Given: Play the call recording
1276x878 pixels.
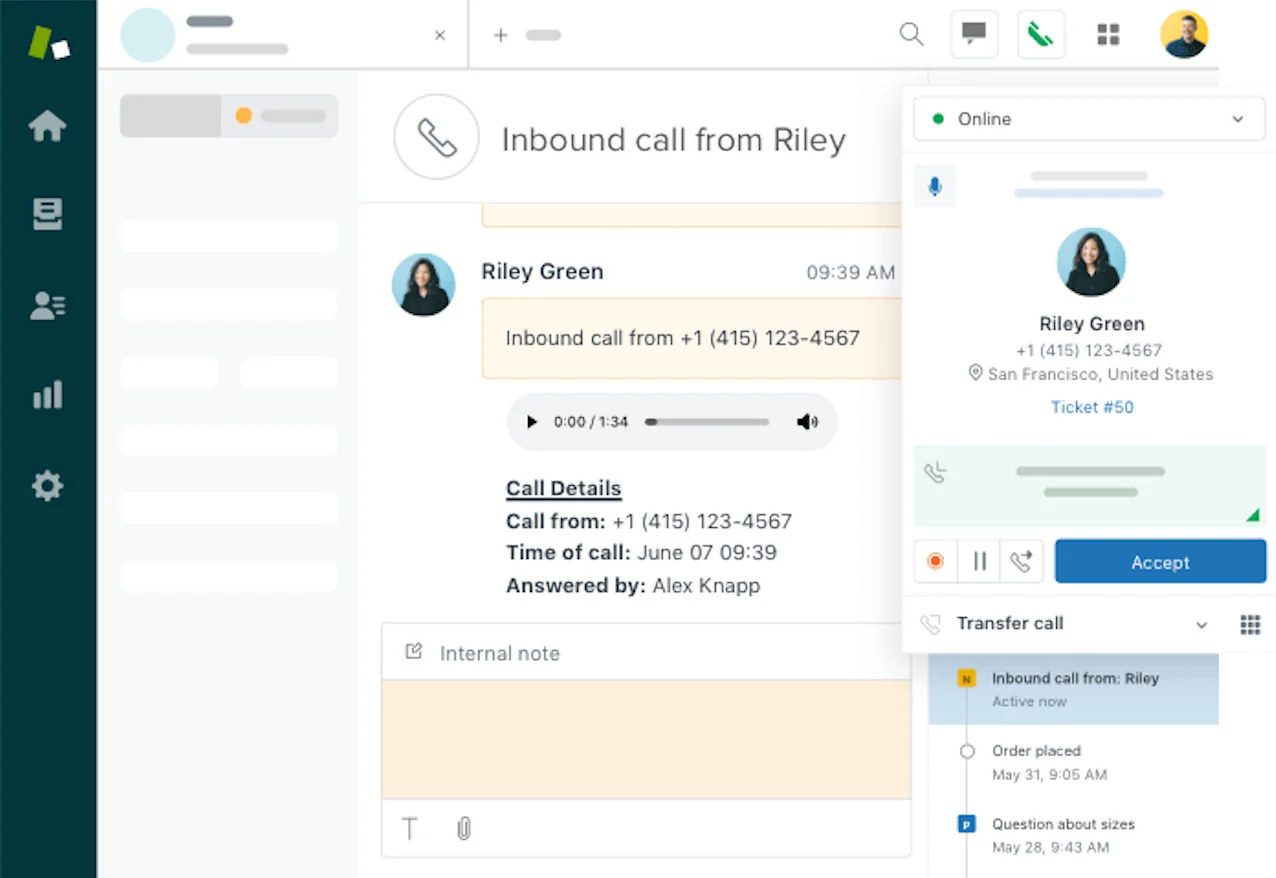Looking at the screenshot, I should [x=532, y=422].
